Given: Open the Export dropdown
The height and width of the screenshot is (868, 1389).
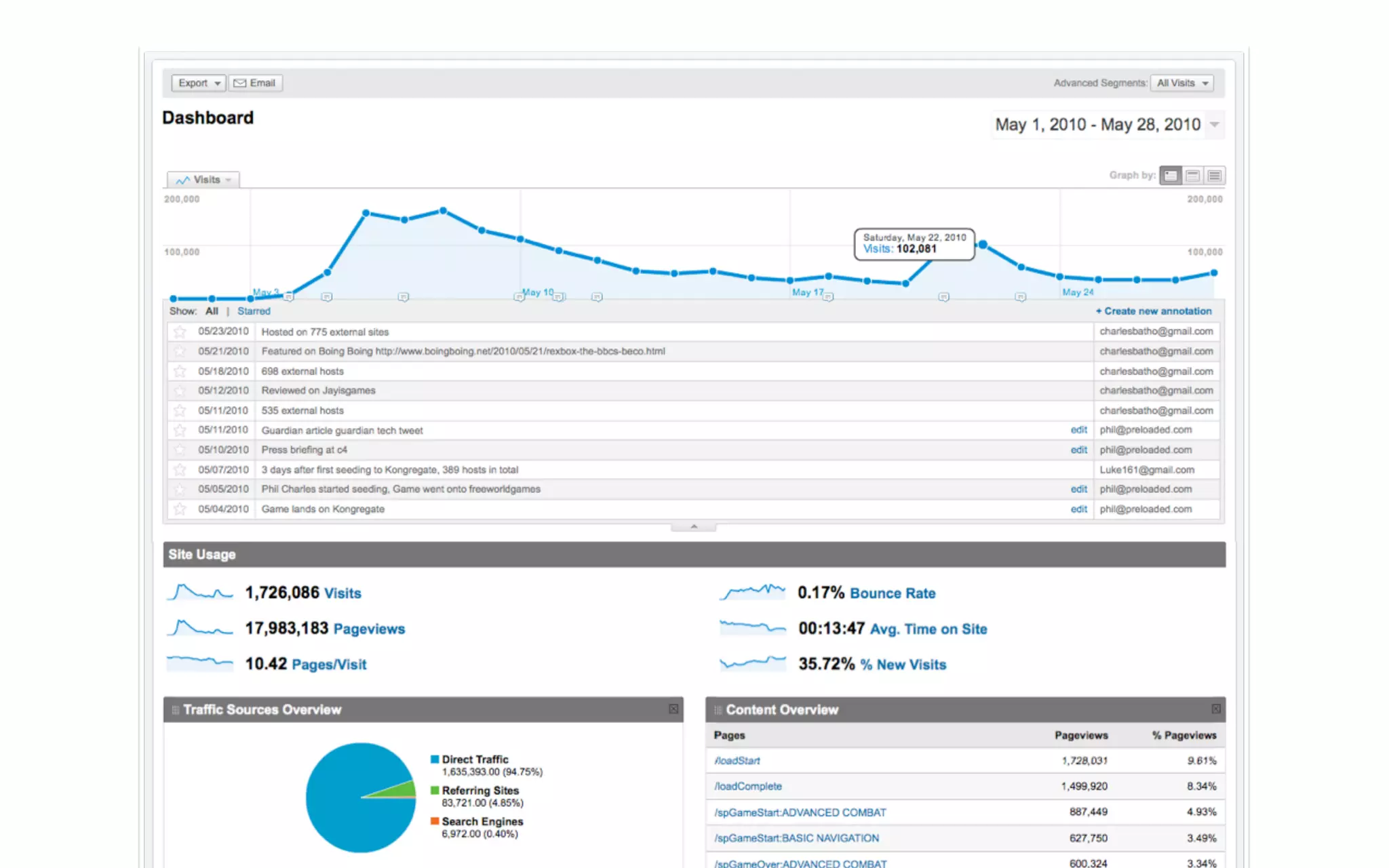Looking at the screenshot, I should pos(199,83).
